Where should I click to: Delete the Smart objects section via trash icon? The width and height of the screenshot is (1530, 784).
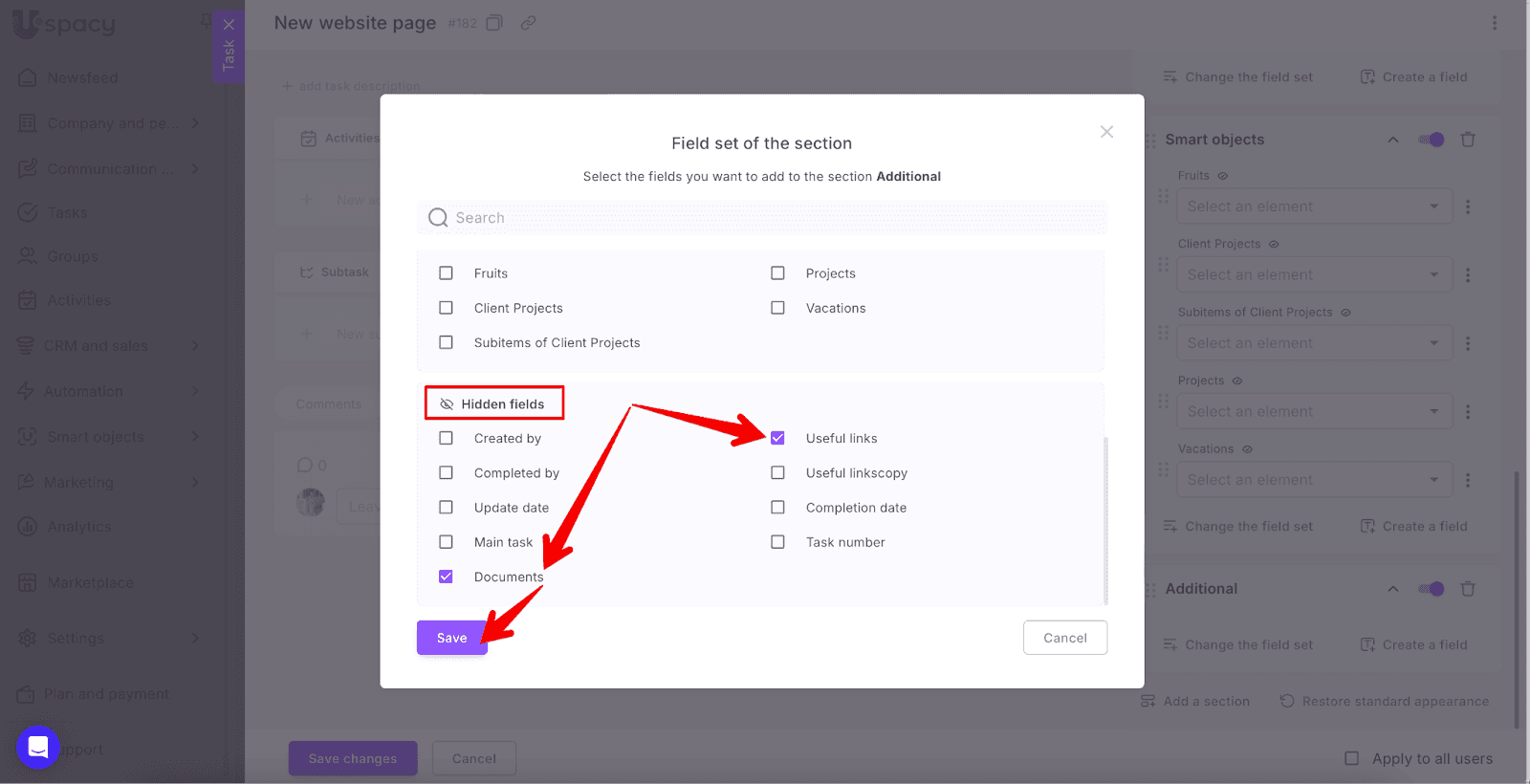1468,140
